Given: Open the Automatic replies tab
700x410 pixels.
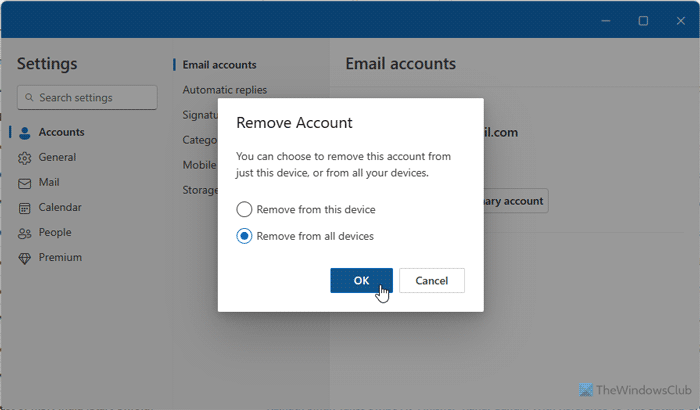Looking at the screenshot, I should [x=224, y=90].
